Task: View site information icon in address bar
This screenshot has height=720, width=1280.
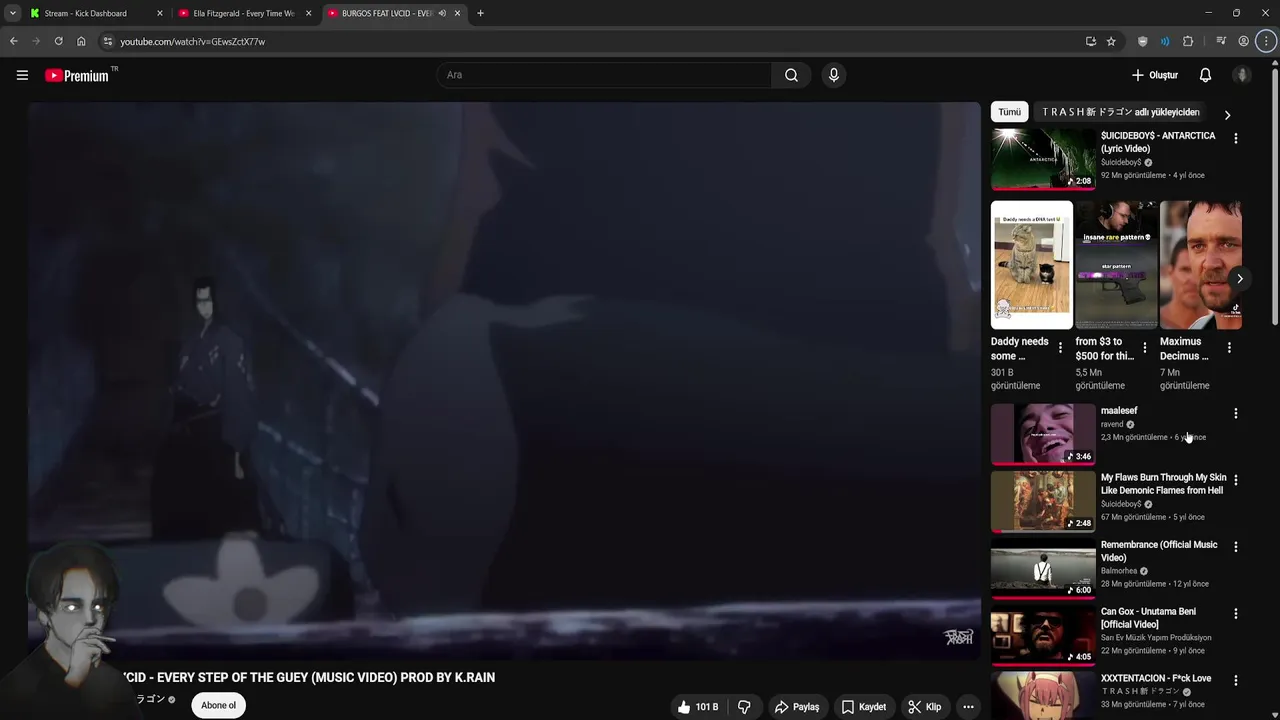Action: pos(108,41)
